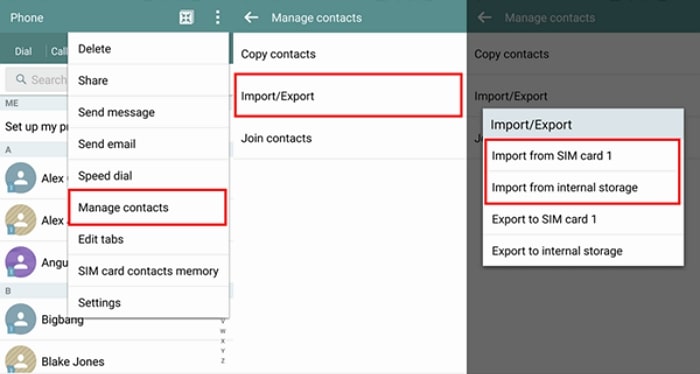
Task: Tap Import/Export in middle screen
Action: click(349, 96)
